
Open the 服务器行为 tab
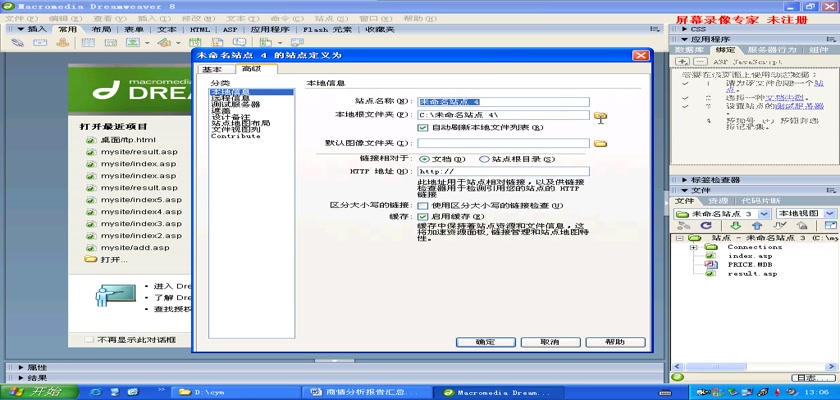tap(772, 50)
